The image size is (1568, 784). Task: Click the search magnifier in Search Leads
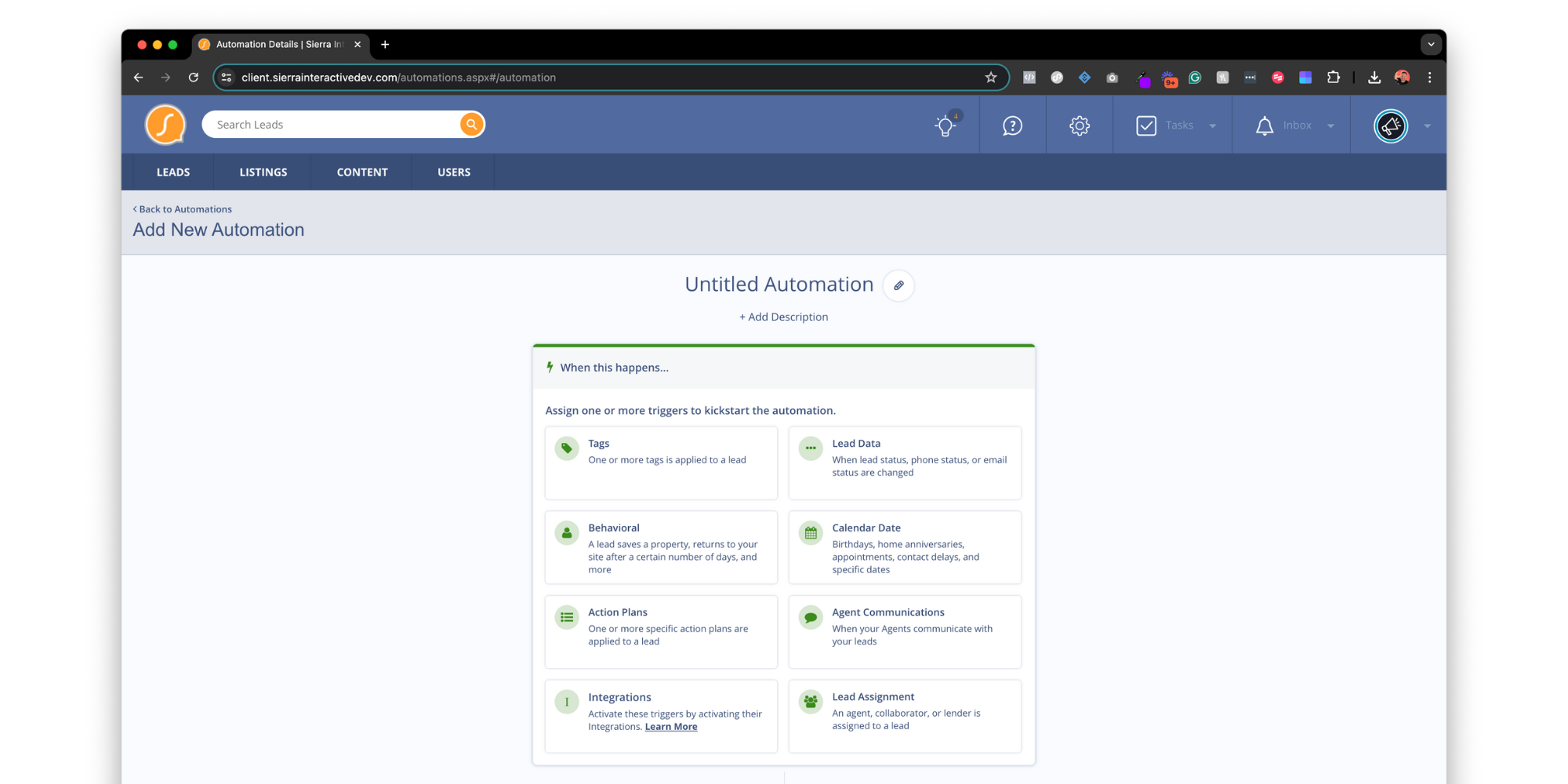[x=470, y=124]
